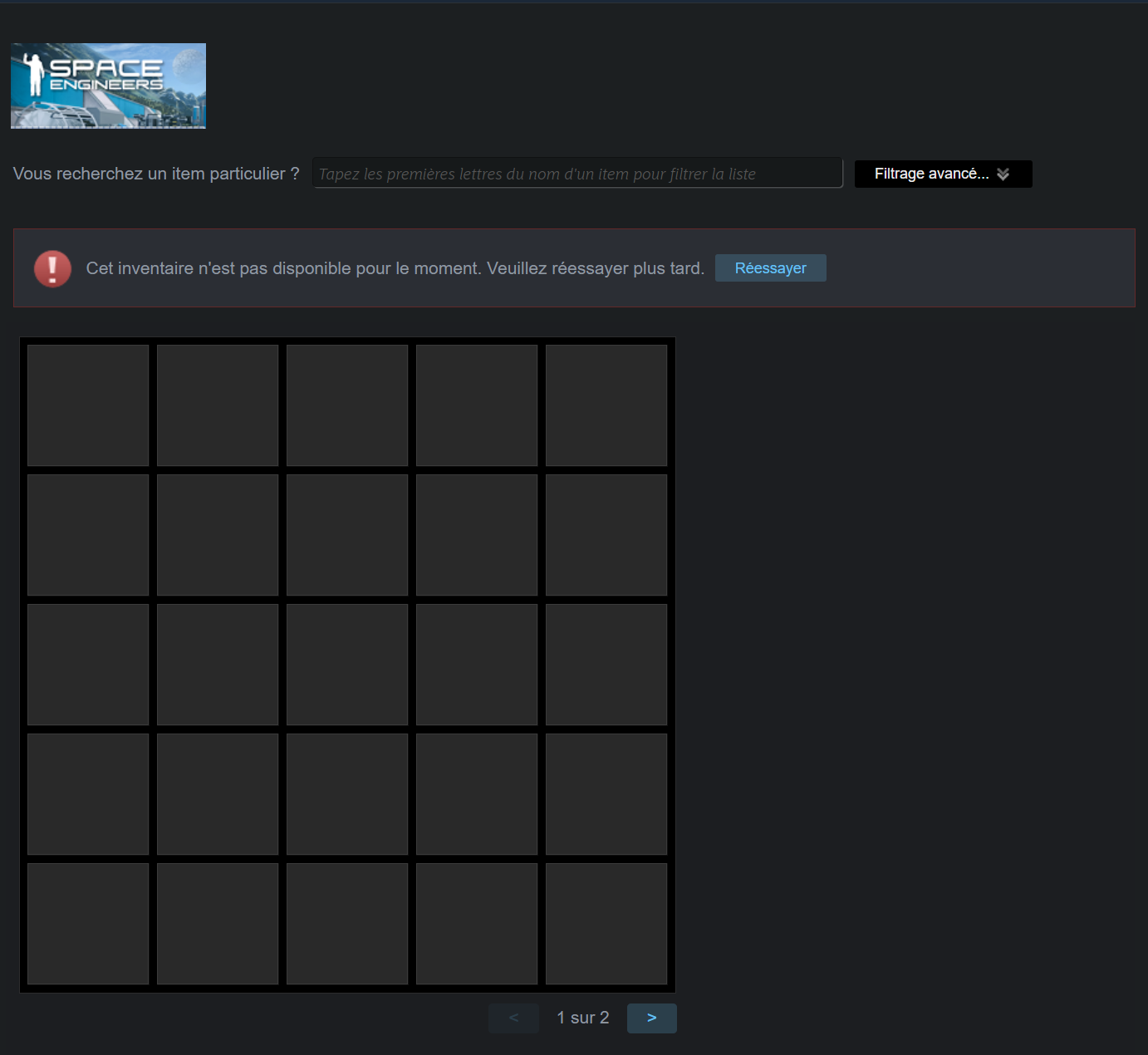Click the red exclamation error icon

pos(52,268)
